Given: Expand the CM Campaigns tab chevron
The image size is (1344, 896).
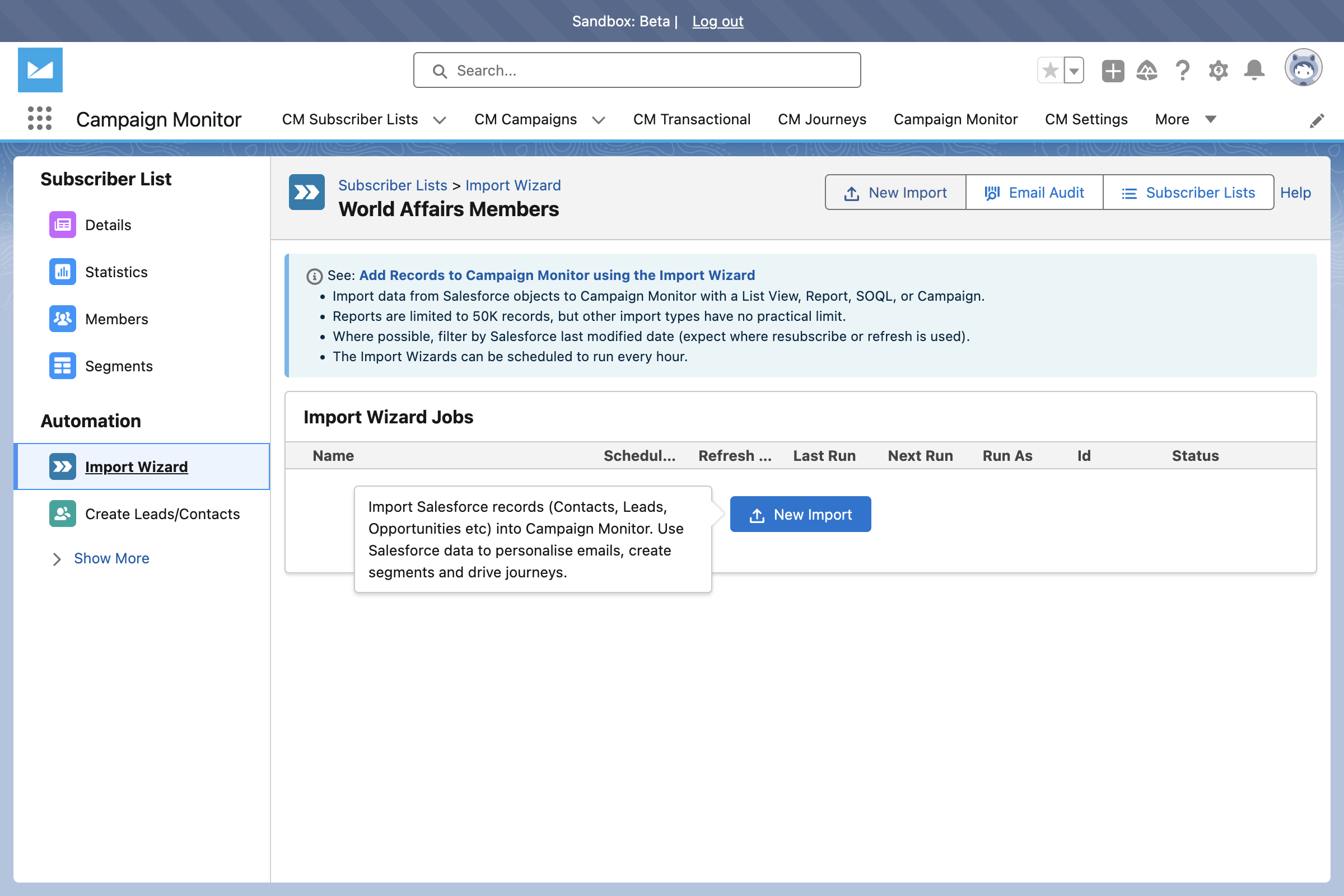Looking at the screenshot, I should (x=598, y=120).
